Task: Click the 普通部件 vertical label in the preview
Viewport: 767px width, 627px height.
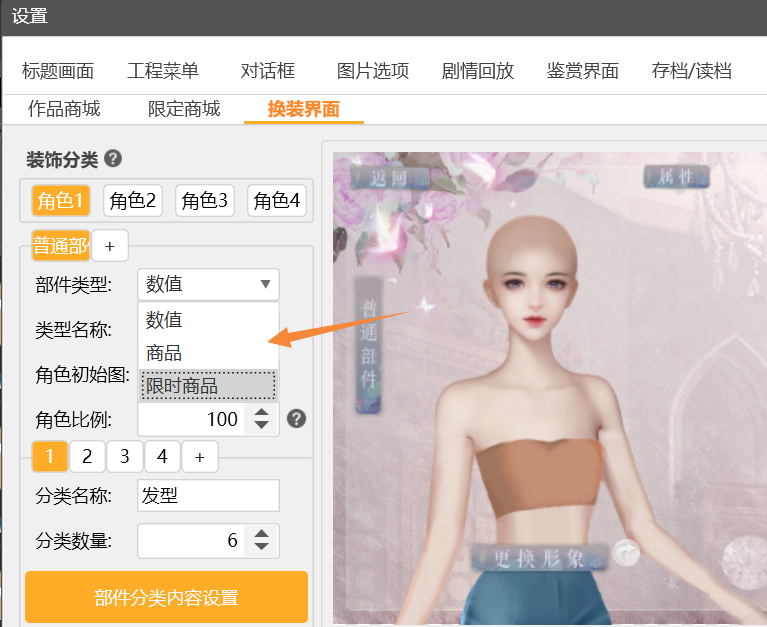Action: [x=368, y=343]
